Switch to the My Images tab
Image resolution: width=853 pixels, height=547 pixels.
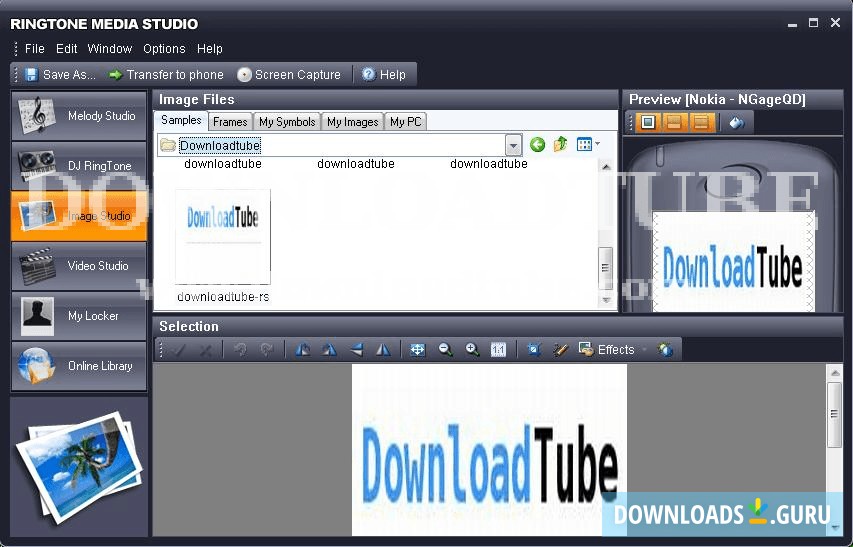pos(353,122)
